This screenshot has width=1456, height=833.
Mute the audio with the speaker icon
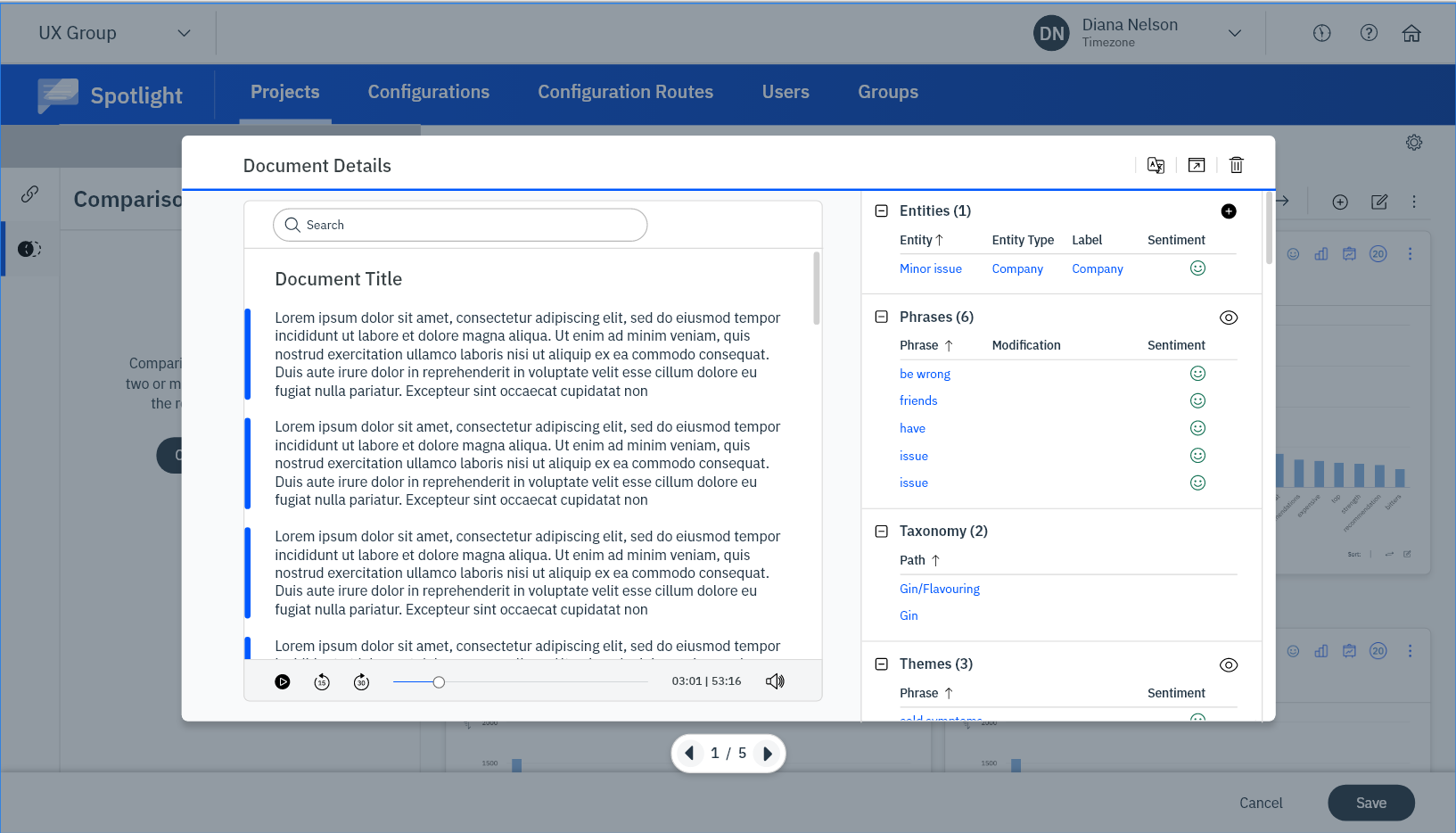(x=775, y=681)
